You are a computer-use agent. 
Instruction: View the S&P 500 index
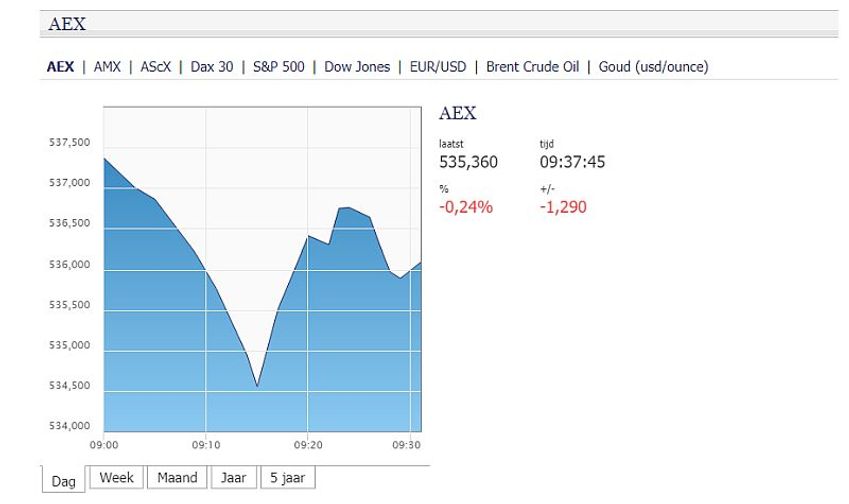click(278, 67)
